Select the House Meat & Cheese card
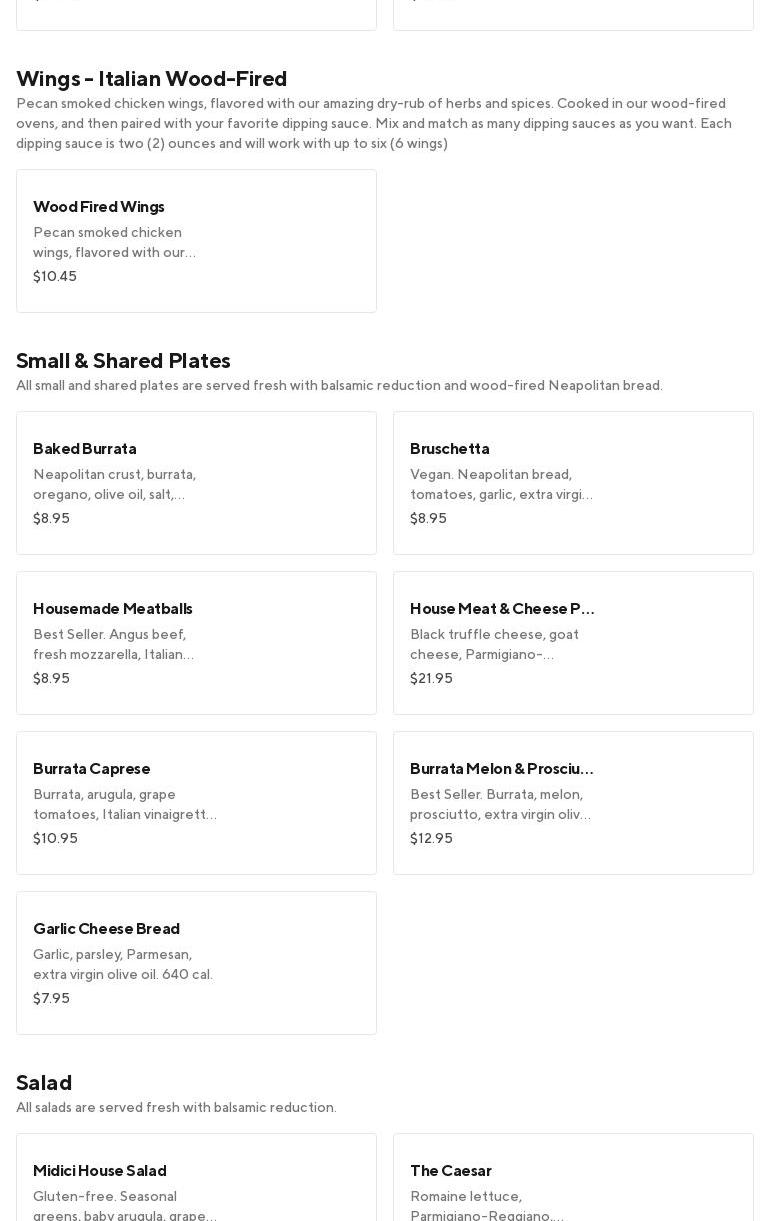The width and height of the screenshot is (770, 1221). pos(573,642)
